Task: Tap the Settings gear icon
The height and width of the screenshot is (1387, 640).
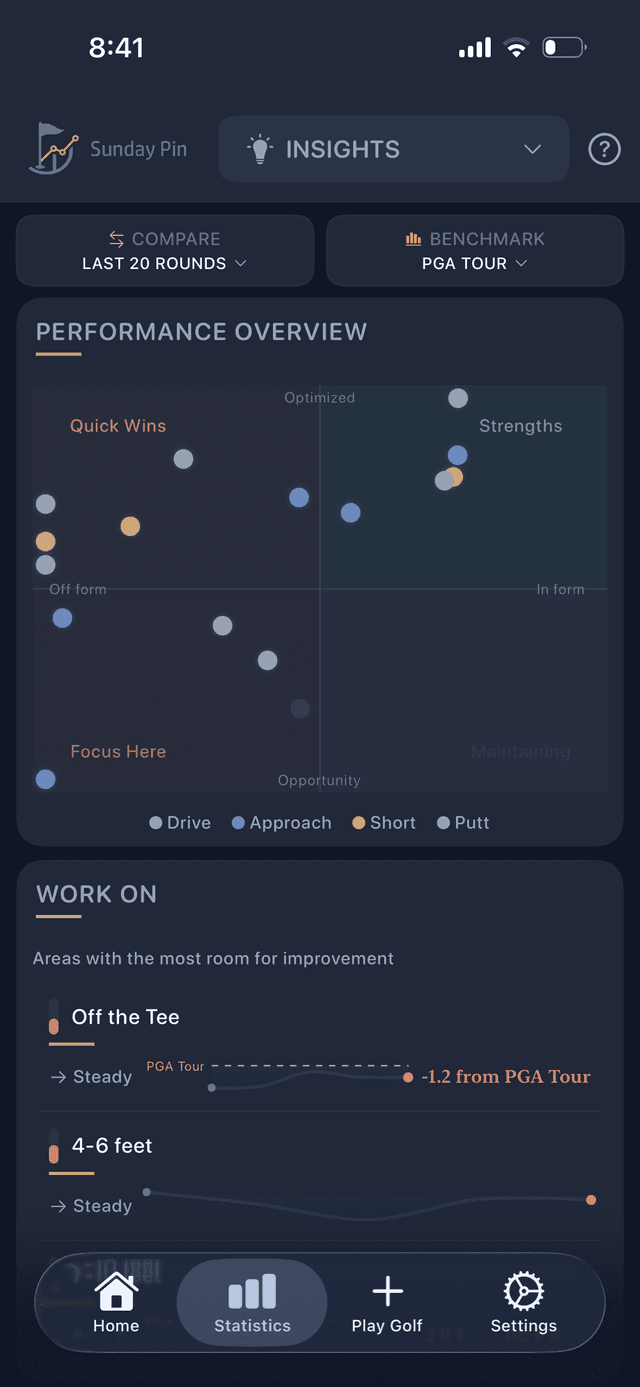Action: pos(523,1292)
